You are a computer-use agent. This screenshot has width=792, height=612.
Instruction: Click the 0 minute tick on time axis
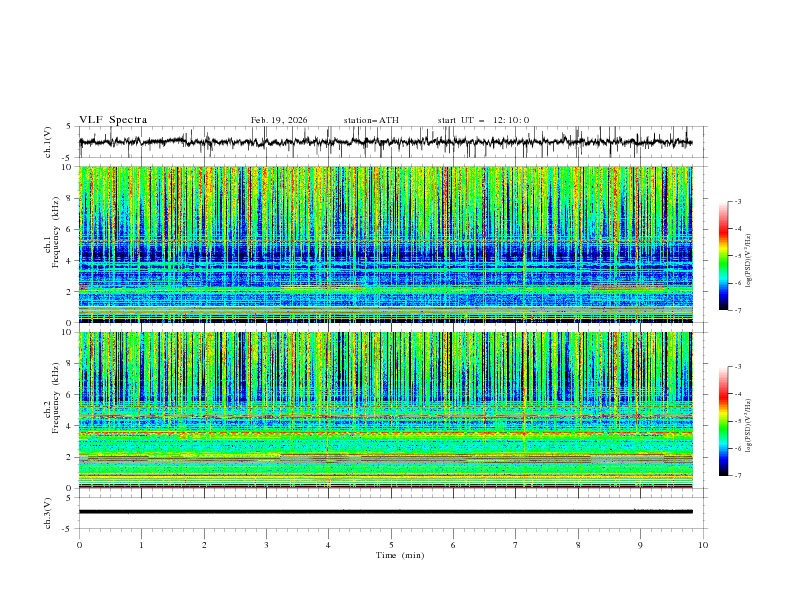pyautogui.click(x=79, y=544)
